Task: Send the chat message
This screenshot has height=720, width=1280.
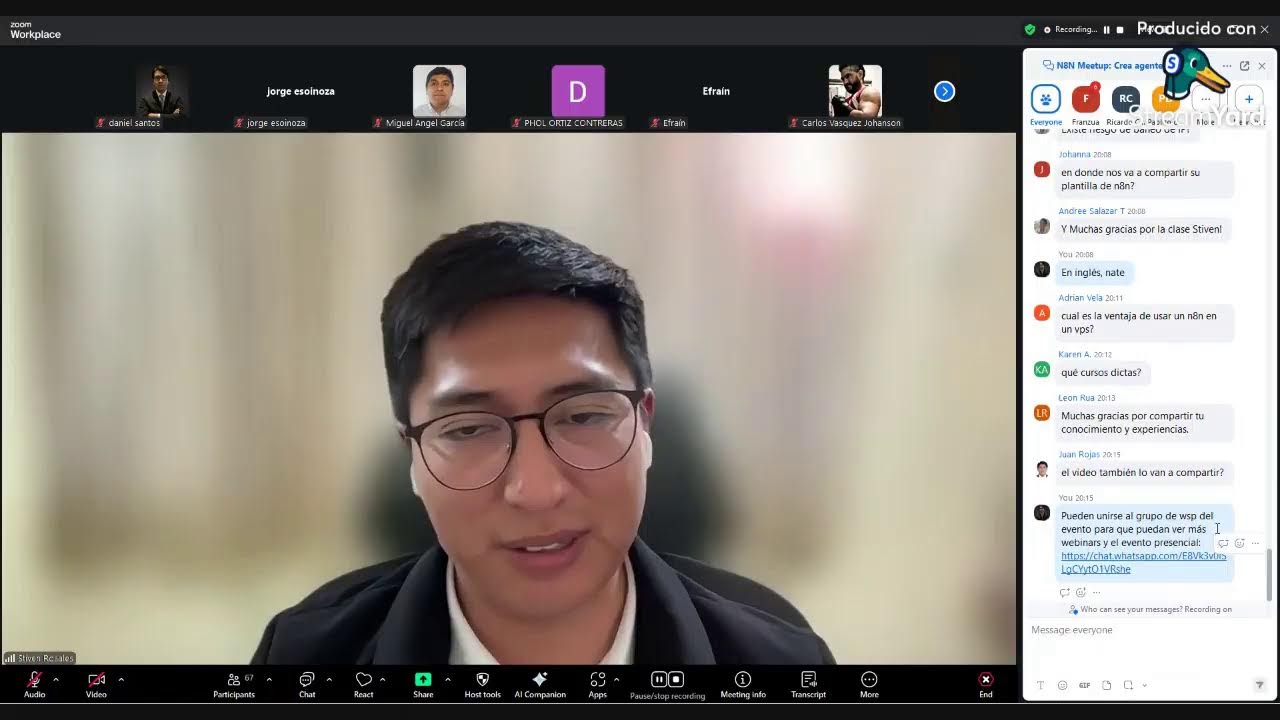Action: [1259, 685]
